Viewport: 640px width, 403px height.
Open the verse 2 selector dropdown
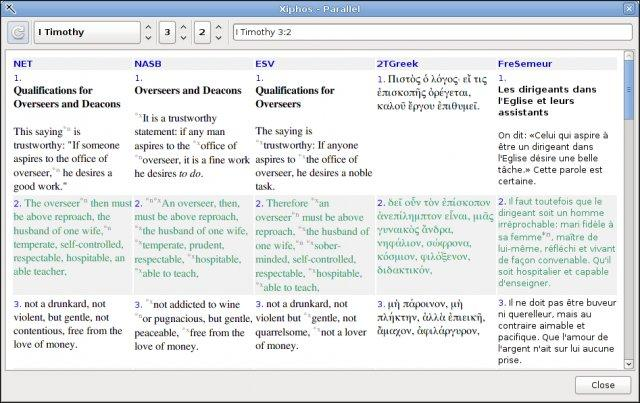pyautogui.click(x=203, y=33)
